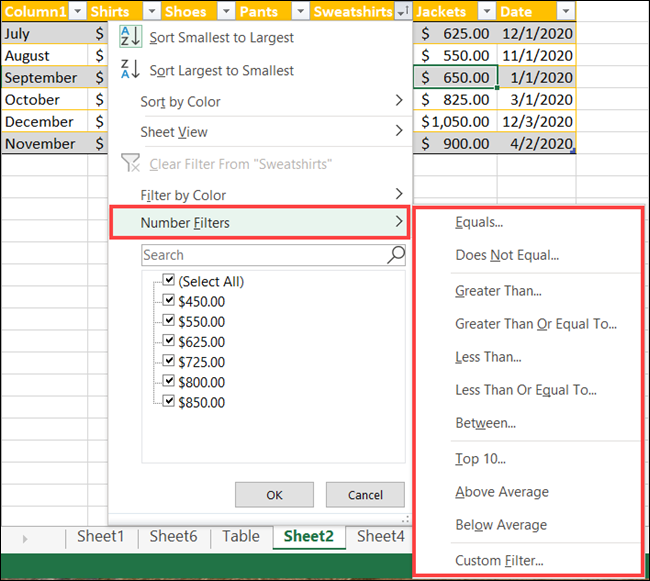Click the Sweatshirts column filter button
Image resolution: width=650 pixels, height=581 pixels.
[402, 12]
